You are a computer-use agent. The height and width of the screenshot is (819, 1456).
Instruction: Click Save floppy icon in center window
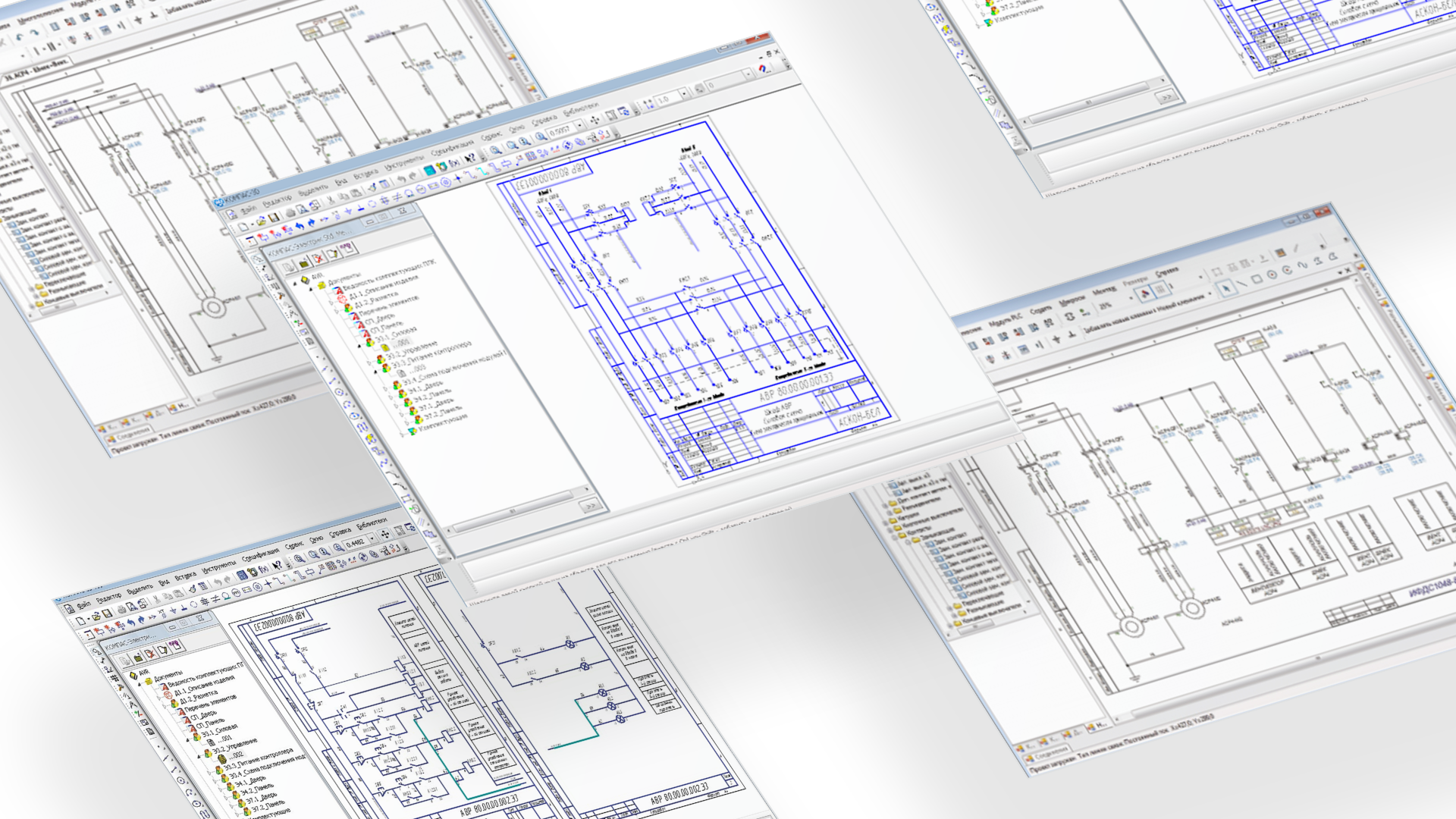point(273,218)
